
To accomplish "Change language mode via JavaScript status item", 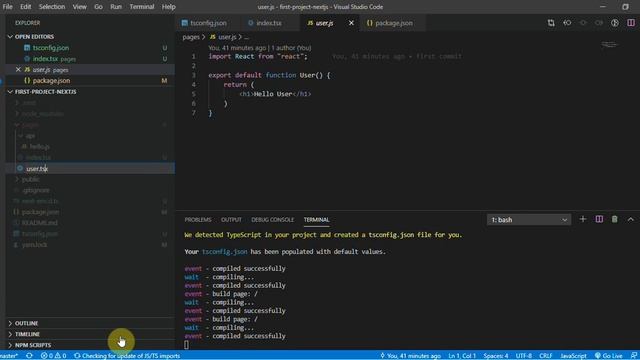I will (573, 356).
